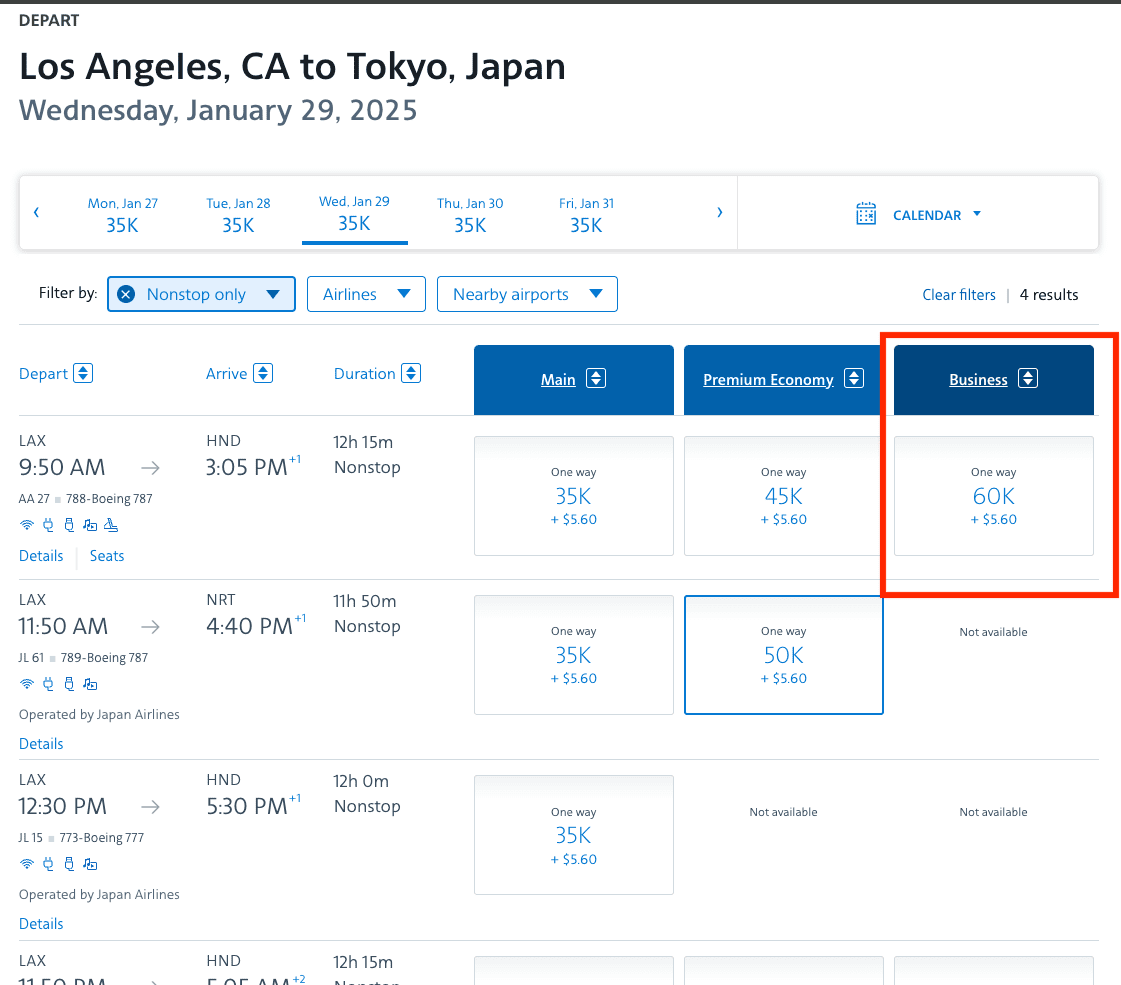Go to previous dates with left arrow
The height and width of the screenshot is (985, 1121).
(37, 212)
